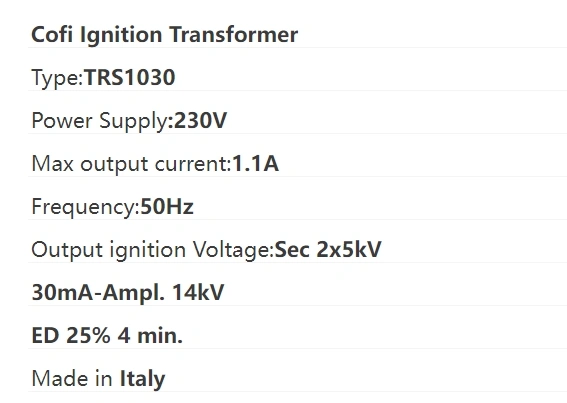Viewport: 567px width, 403px height.
Task: Click the Frequency label
Action: pos(85,207)
